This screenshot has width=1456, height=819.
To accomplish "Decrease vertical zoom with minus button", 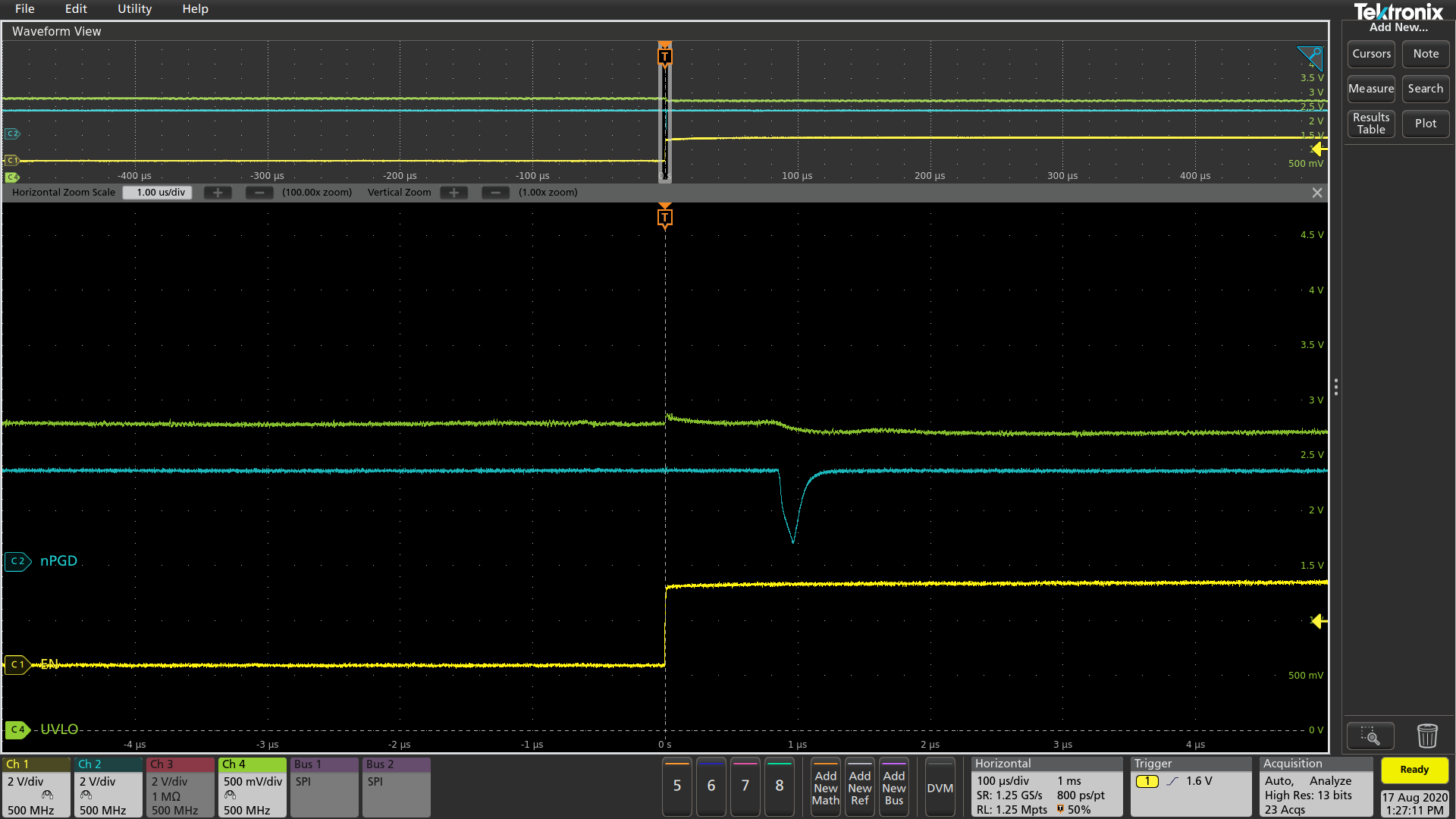I will (x=495, y=193).
